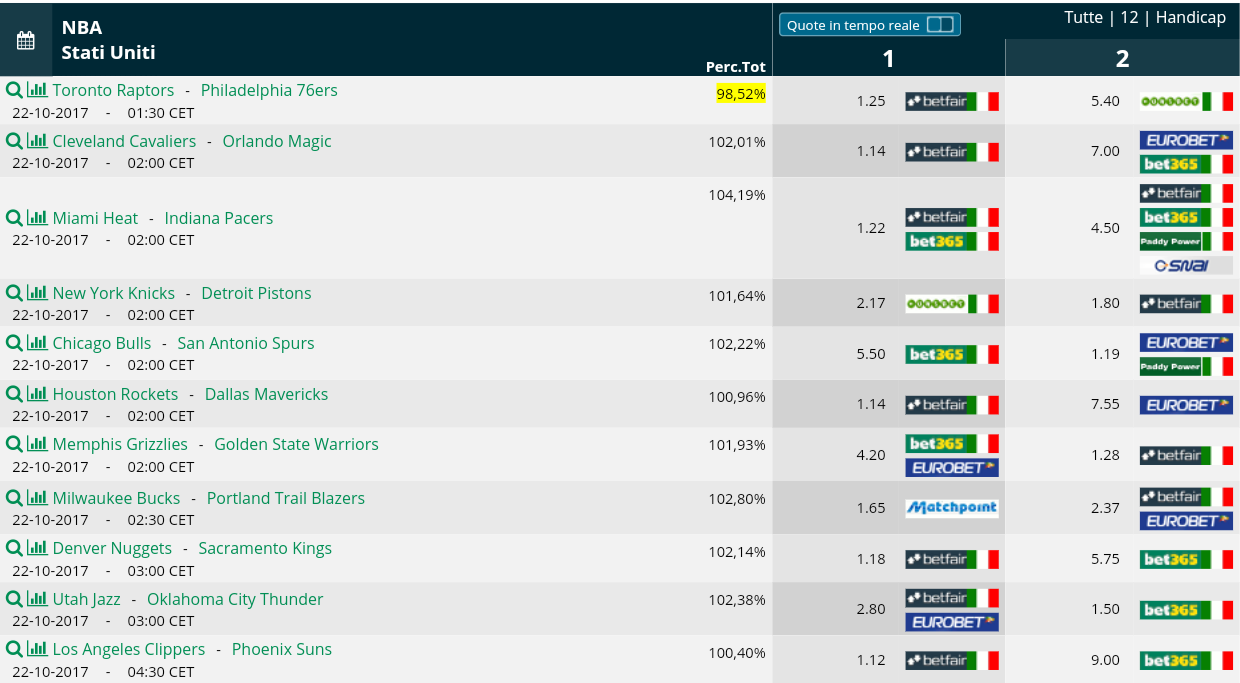Click the column 2 header
1240x683 pixels.
1122,59
